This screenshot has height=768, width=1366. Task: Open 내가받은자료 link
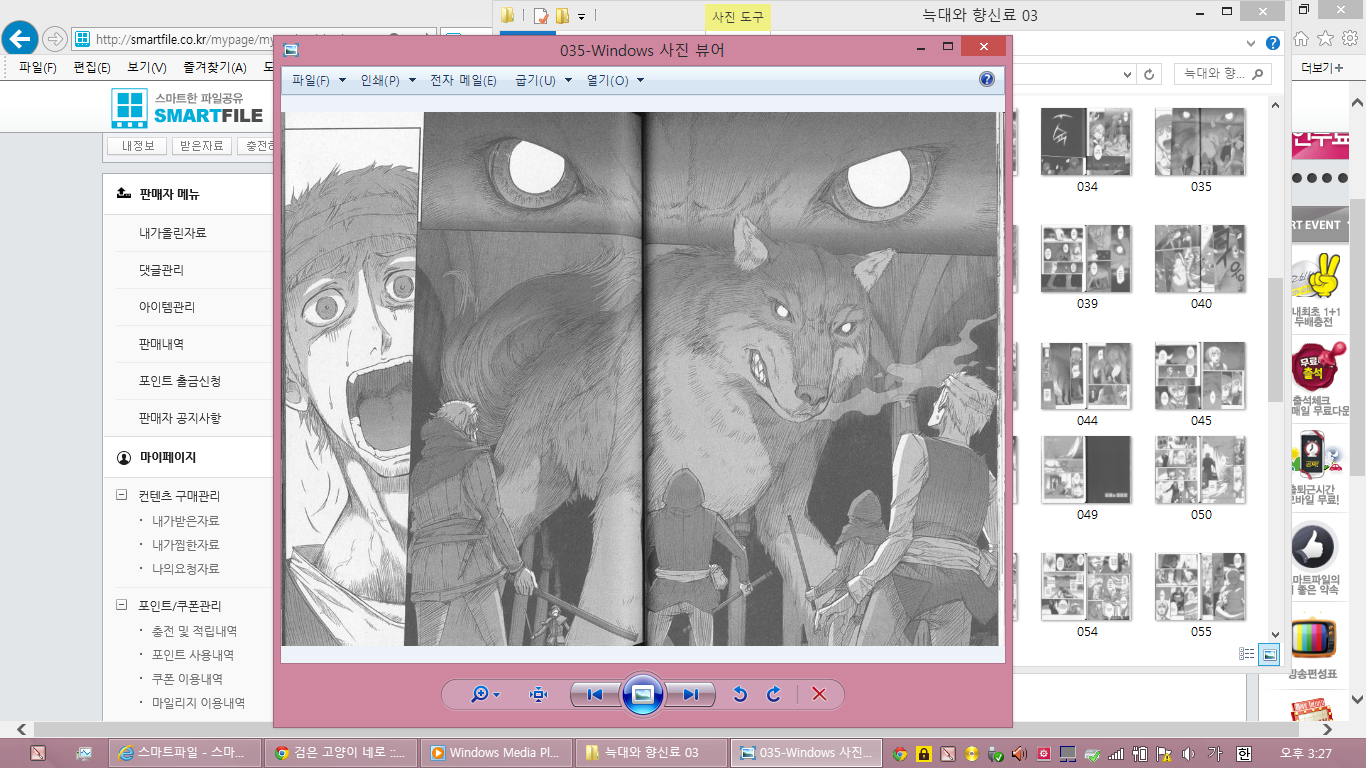point(186,521)
